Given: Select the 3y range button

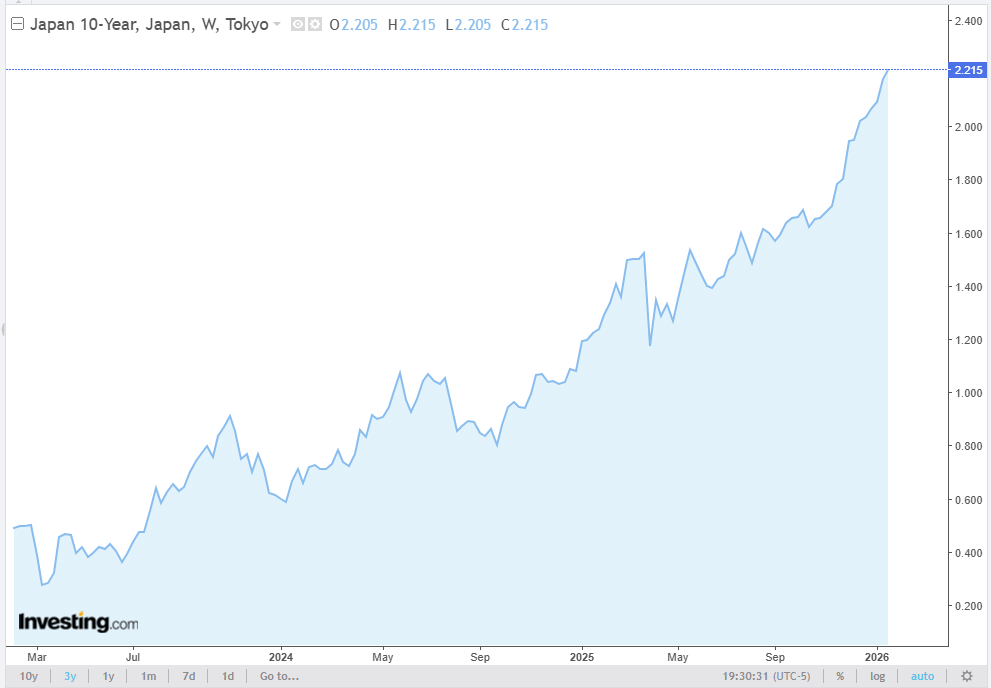Looking at the screenshot, I should click(x=69, y=676).
